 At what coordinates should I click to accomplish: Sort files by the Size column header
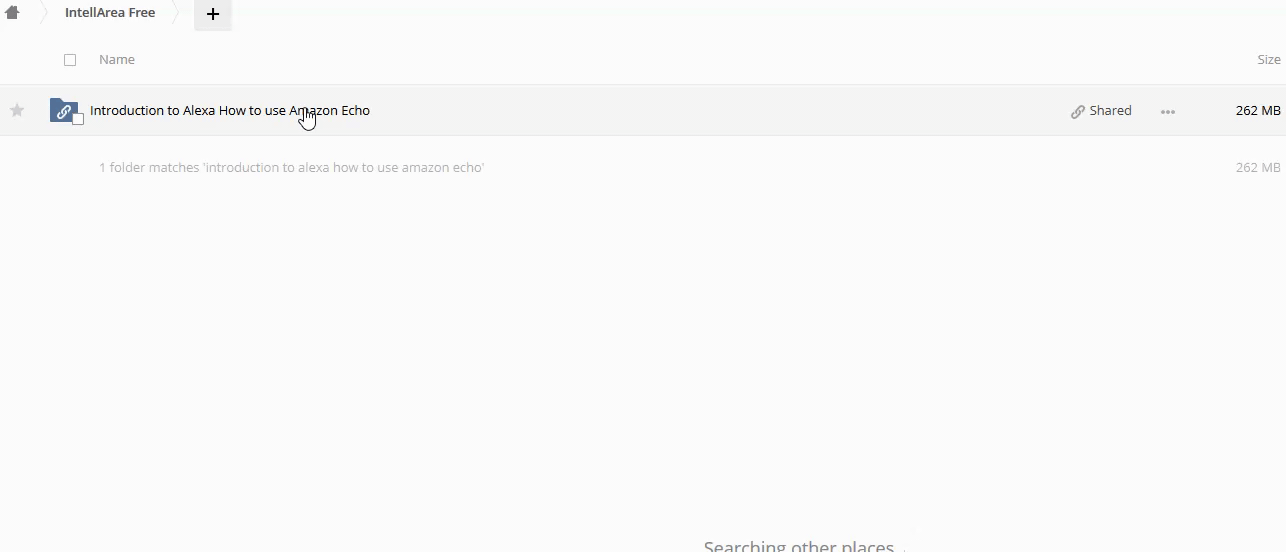pyautogui.click(x=1268, y=60)
